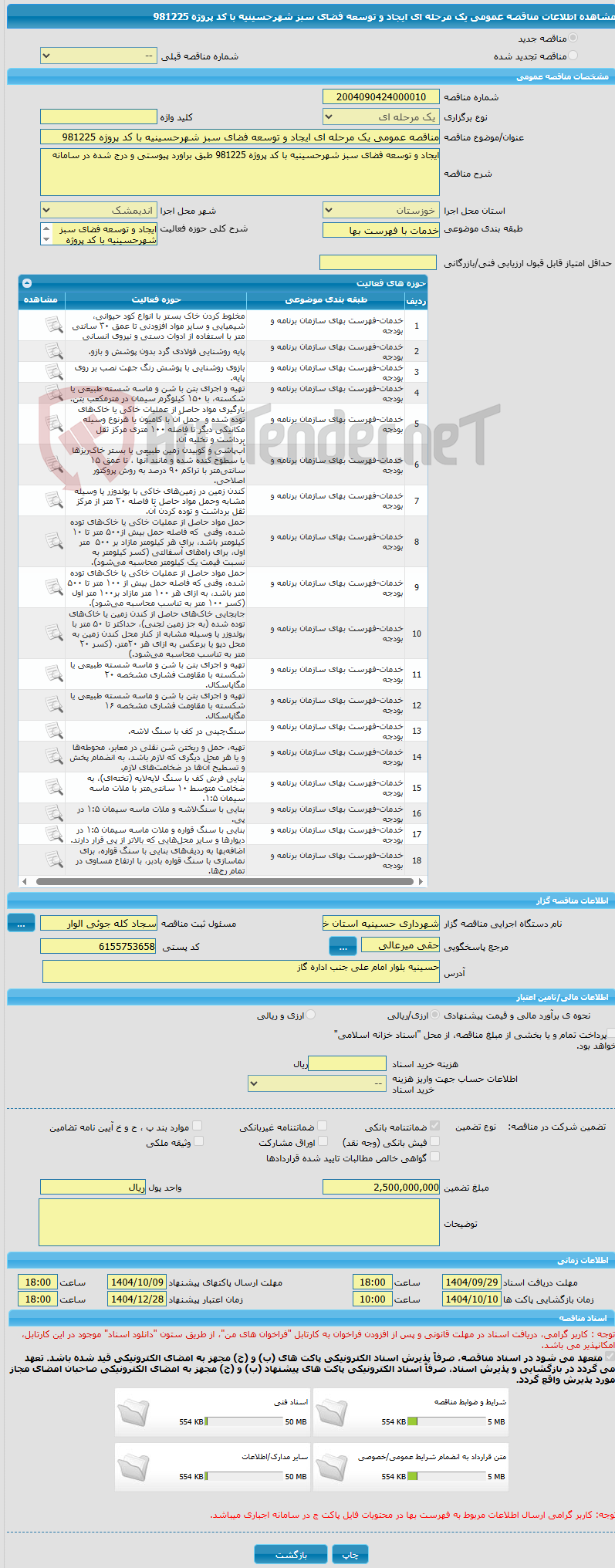The width and height of the screenshot is (615, 1568).
Task: Open view icon for row 15 activity
Action: pos(53,787)
